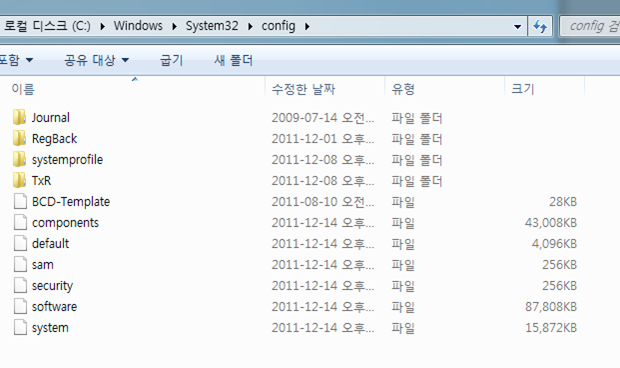620x368 pixels.
Task: Open the 공유 대상 dropdown menu
Action: tap(97, 60)
